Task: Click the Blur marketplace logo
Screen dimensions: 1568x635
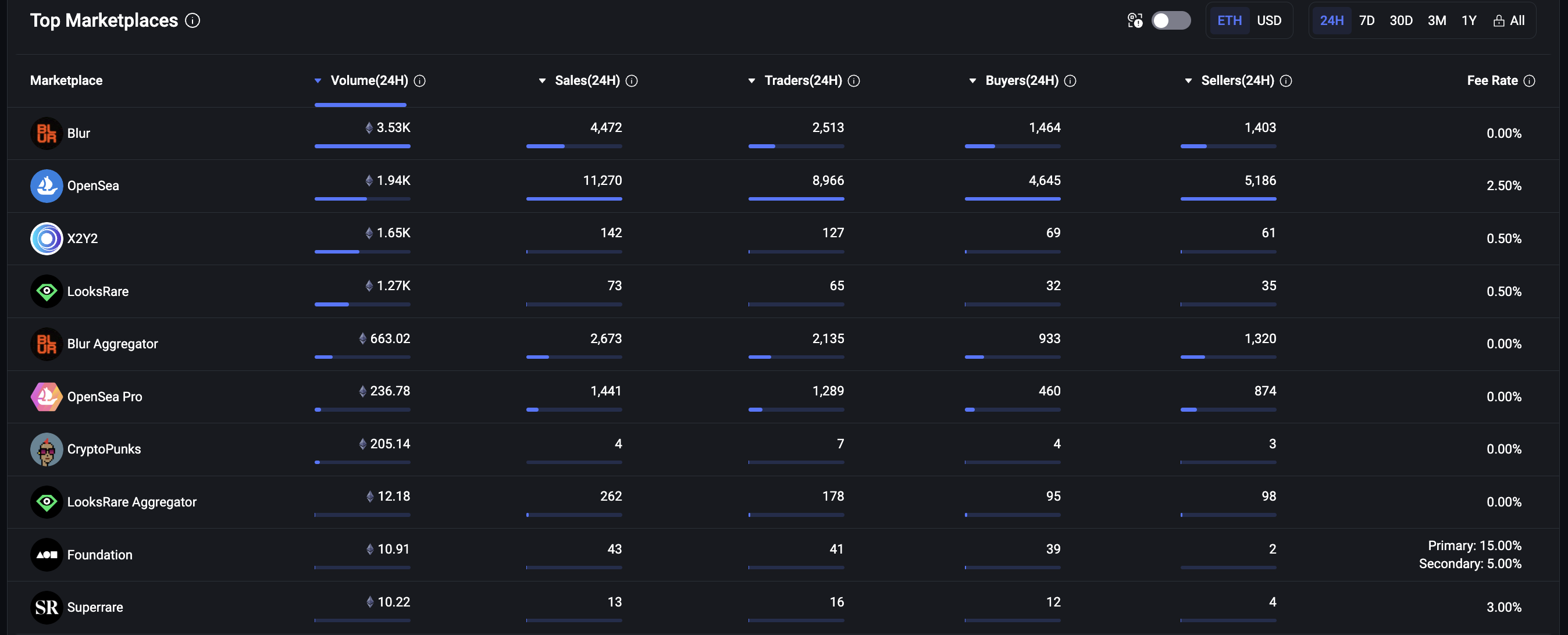Action: [47, 133]
